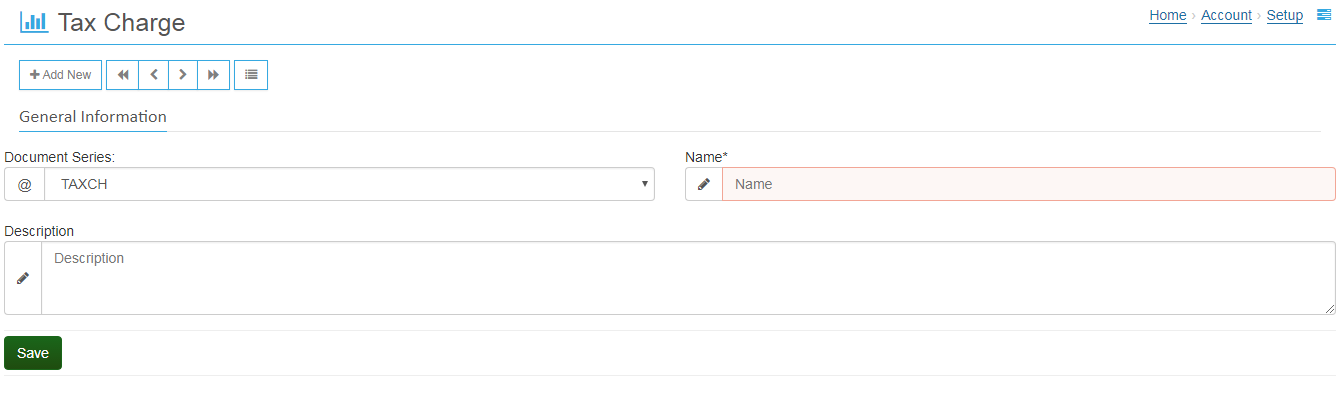Open the Home breadcrumb link
The height and width of the screenshot is (404, 1339).
1168,15
